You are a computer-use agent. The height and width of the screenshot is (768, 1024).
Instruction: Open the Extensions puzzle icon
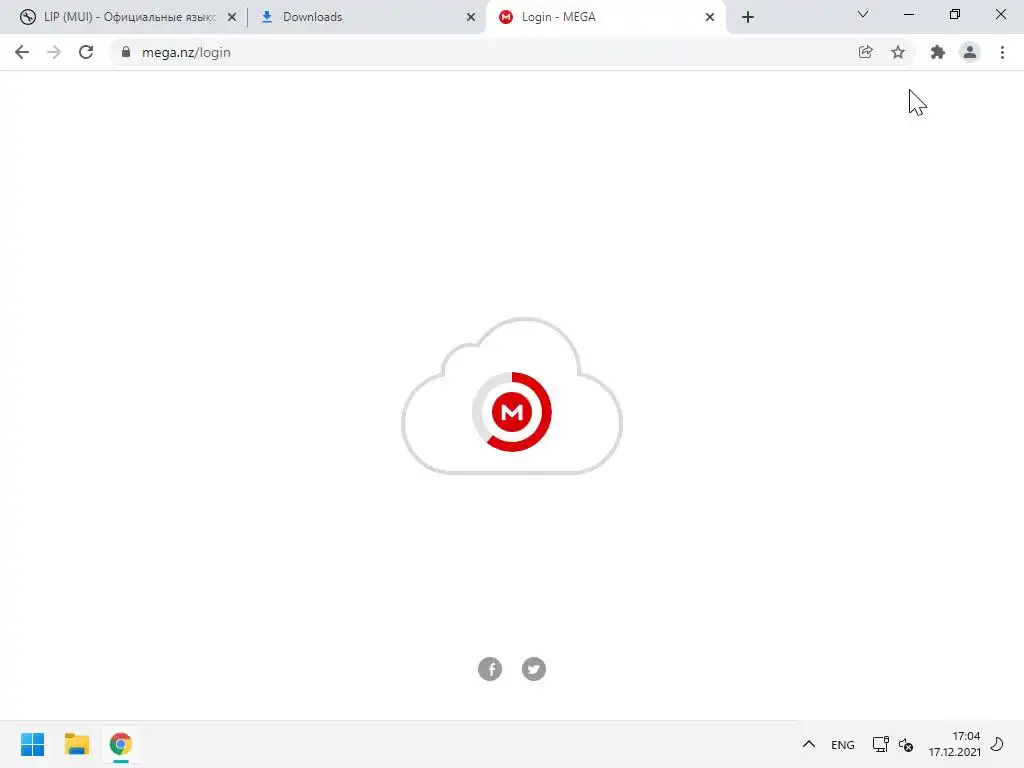point(938,52)
